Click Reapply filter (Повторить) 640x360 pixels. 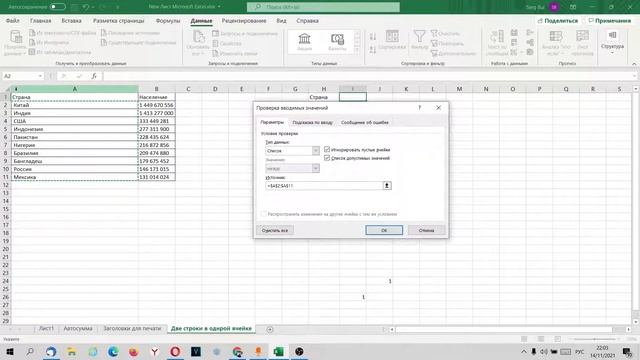click(447, 43)
